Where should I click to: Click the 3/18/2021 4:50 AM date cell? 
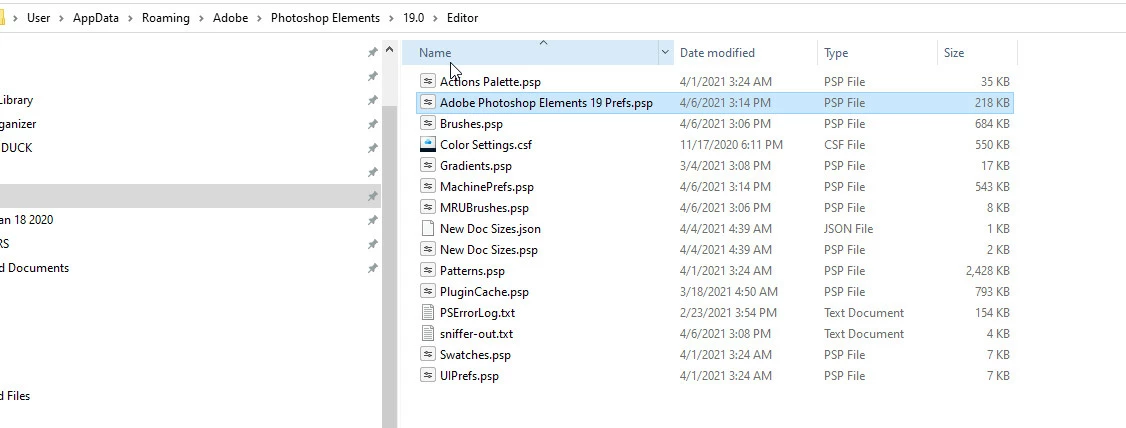tap(728, 292)
